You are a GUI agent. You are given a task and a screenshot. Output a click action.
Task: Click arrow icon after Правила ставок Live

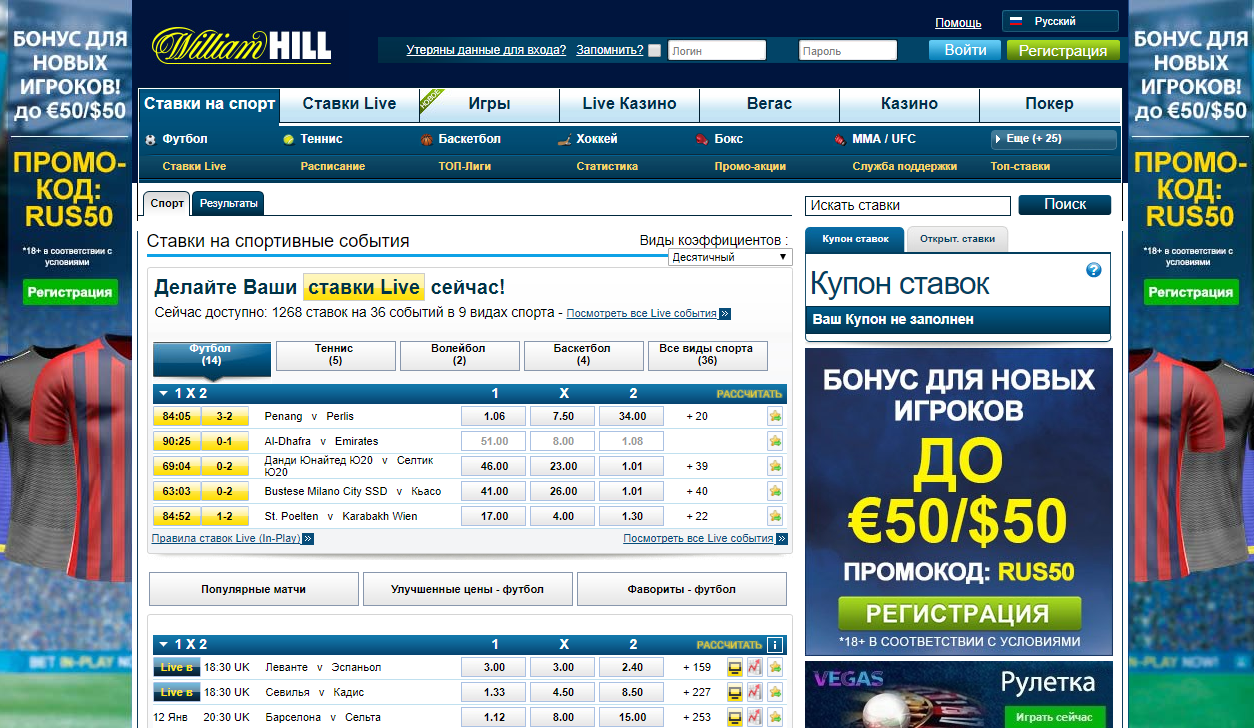[x=308, y=538]
